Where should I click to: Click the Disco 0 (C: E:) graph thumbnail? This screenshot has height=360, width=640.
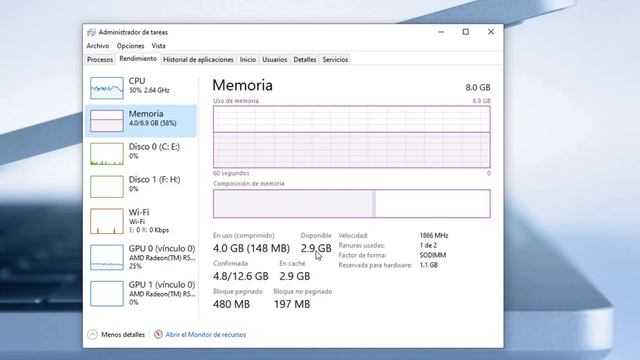pyautogui.click(x=107, y=154)
